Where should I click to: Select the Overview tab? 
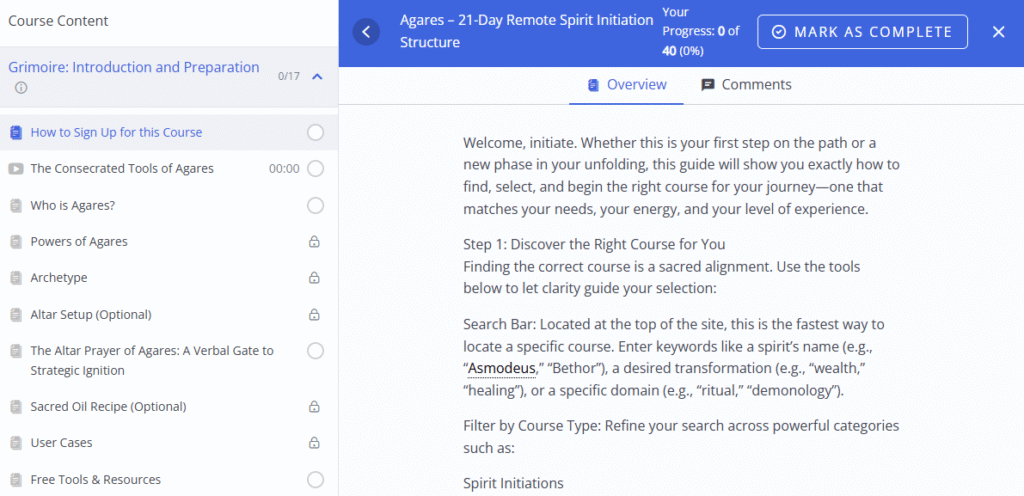[x=627, y=85]
